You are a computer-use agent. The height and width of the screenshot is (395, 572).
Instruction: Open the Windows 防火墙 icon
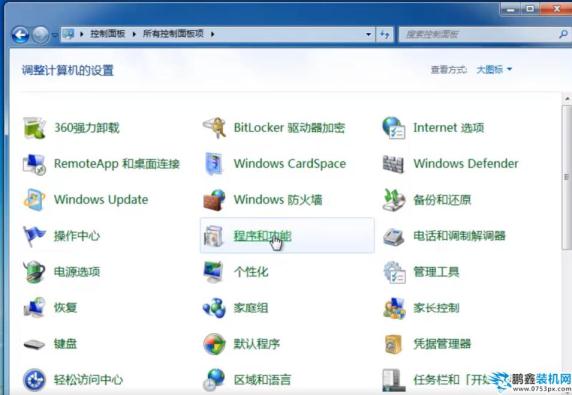pos(214,200)
